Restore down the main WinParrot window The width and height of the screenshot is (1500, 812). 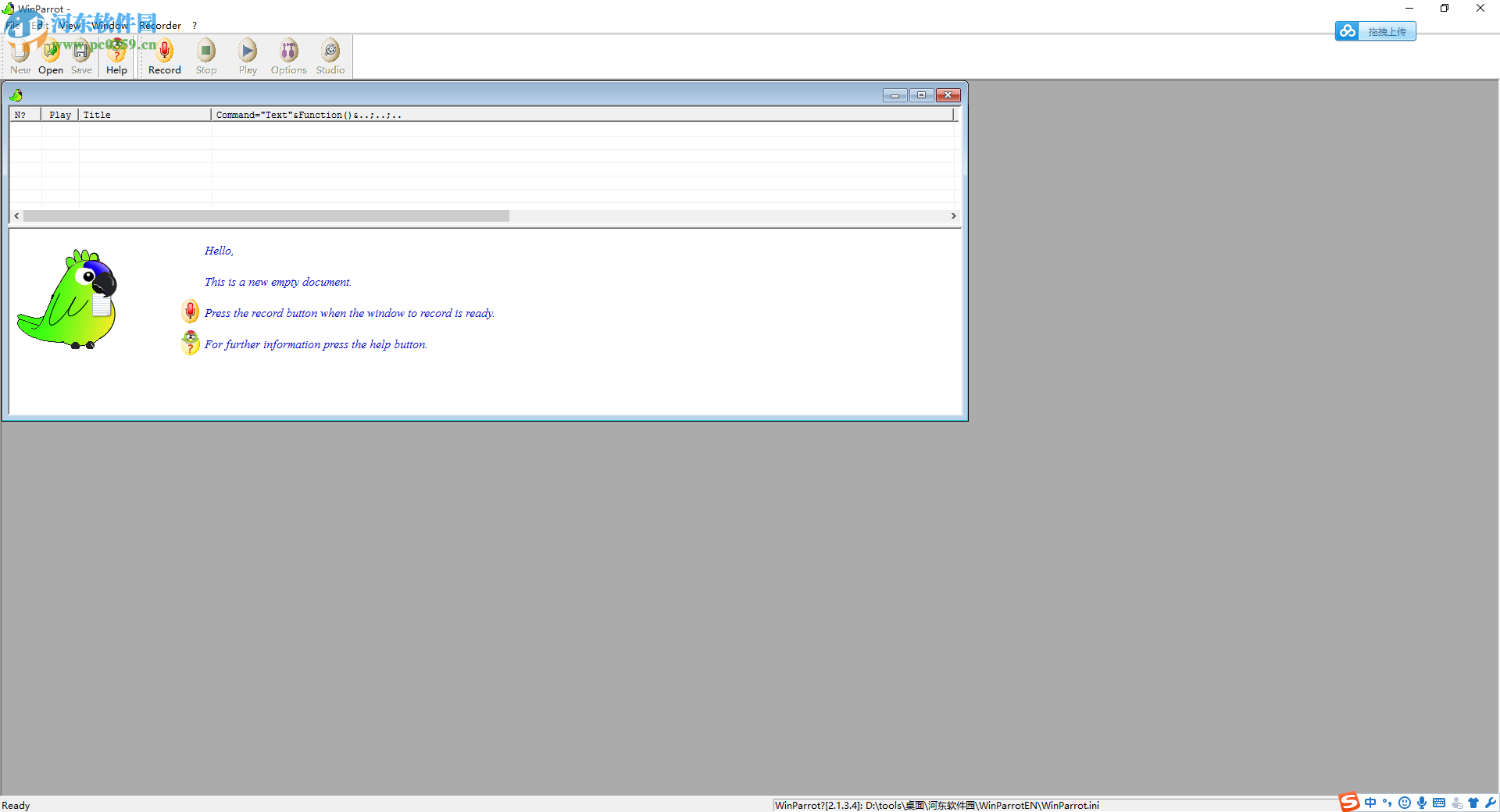[1445, 8]
